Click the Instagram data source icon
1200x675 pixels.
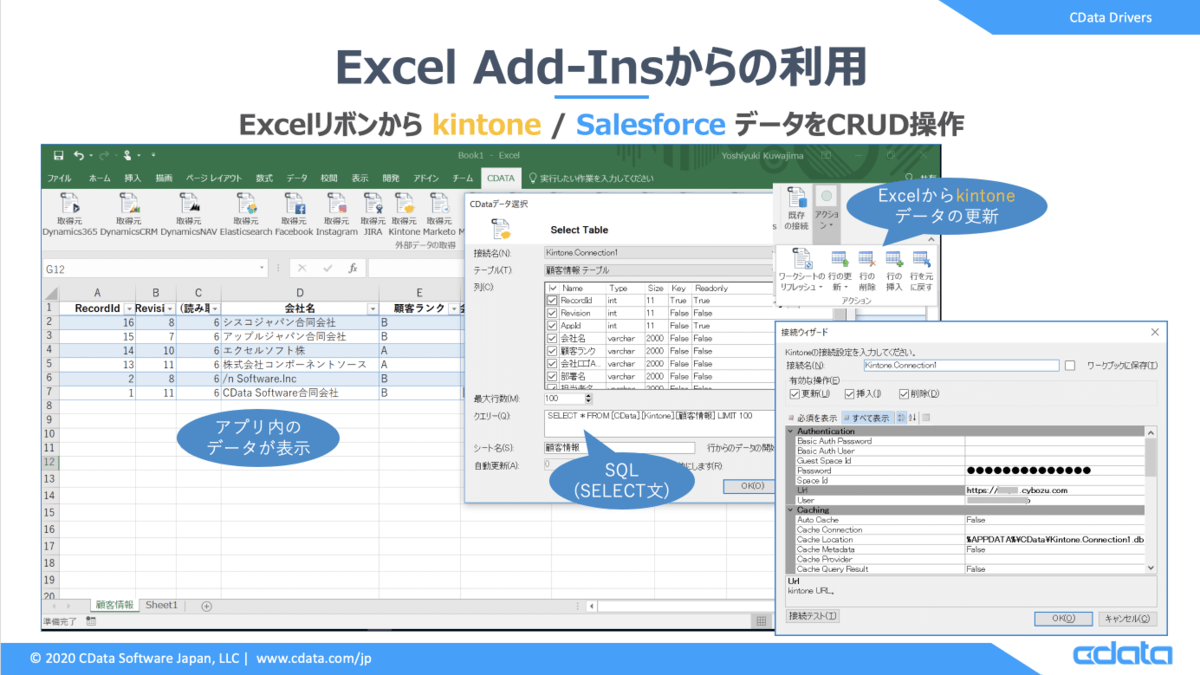336,202
